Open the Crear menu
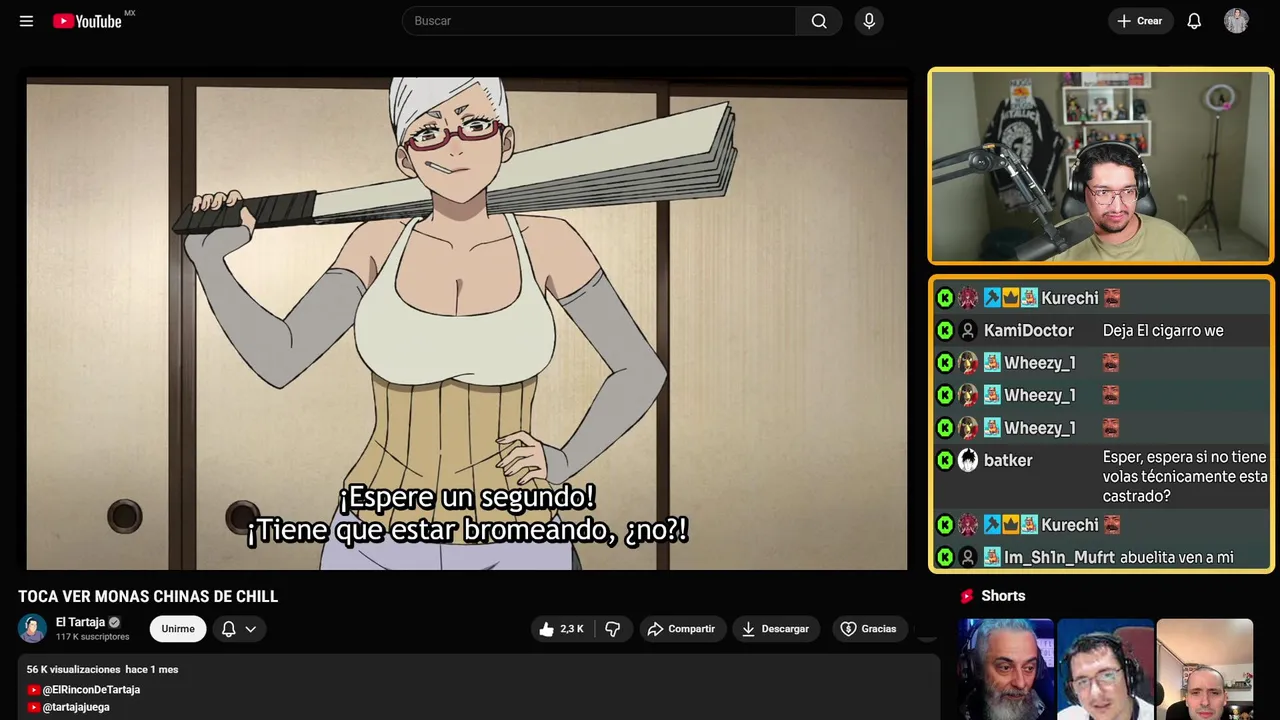 [1140, 21]
